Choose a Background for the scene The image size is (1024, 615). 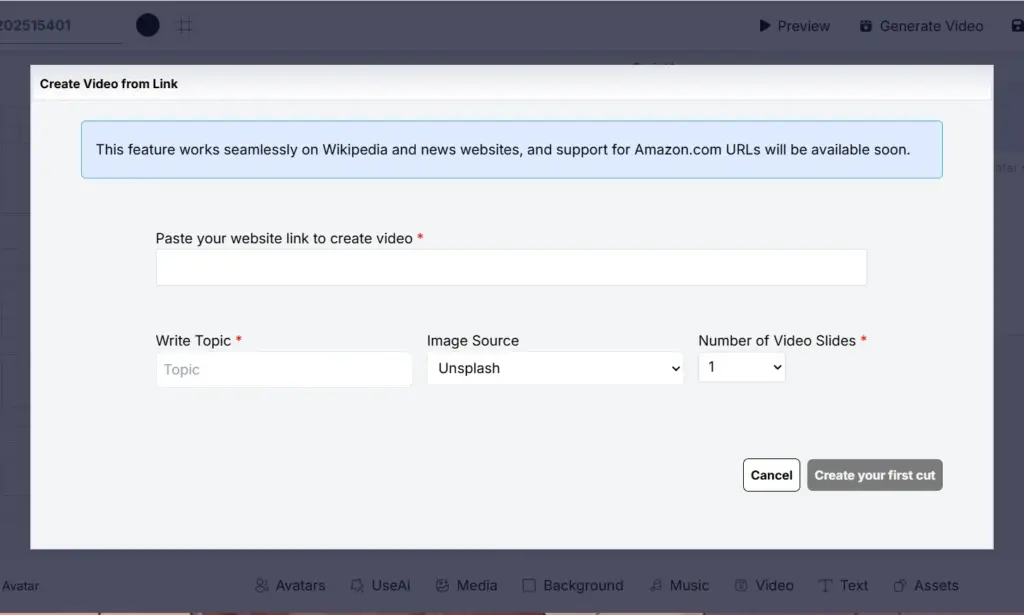tap(572, 585)
